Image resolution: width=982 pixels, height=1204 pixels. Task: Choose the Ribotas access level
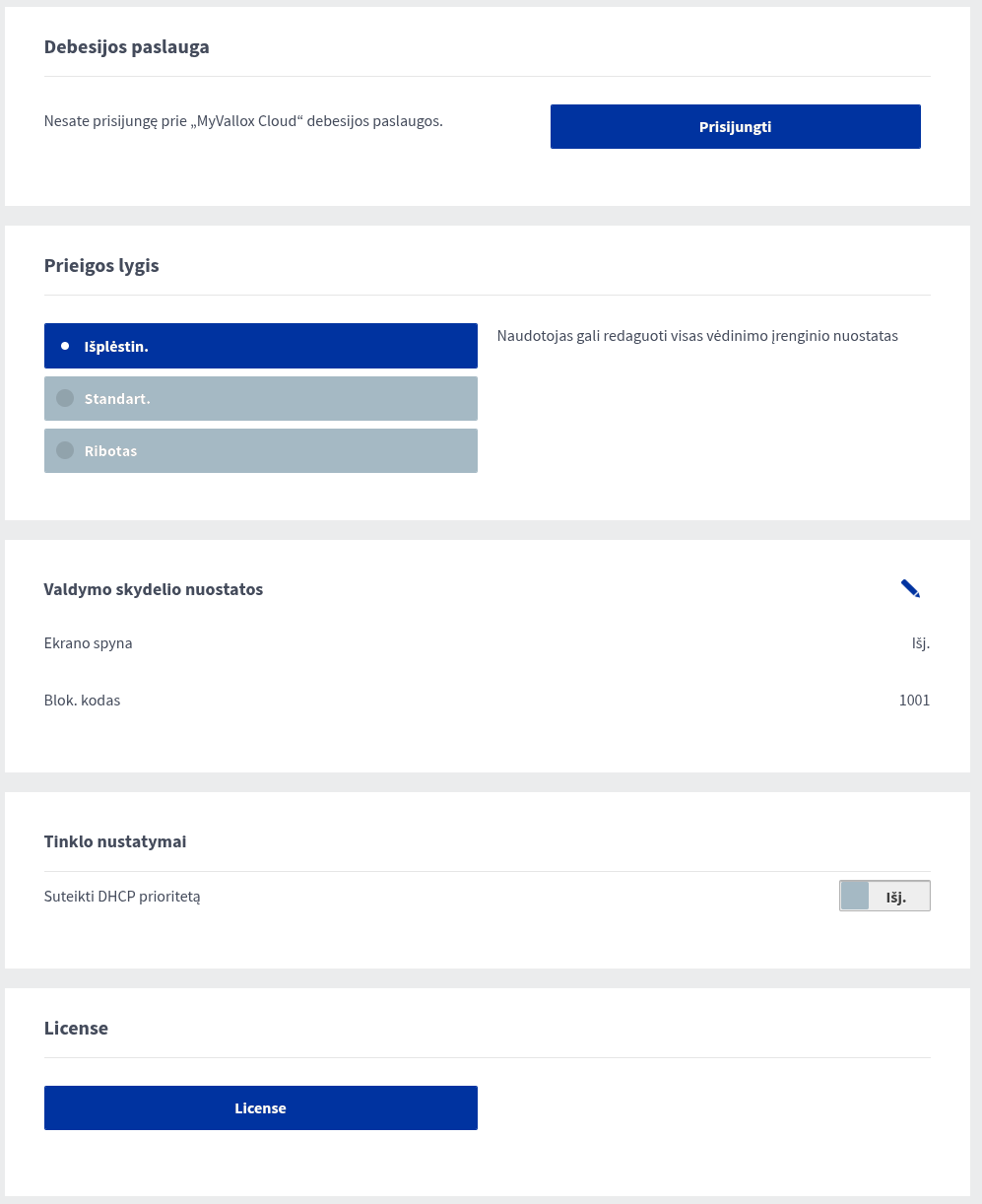(261, 450)
